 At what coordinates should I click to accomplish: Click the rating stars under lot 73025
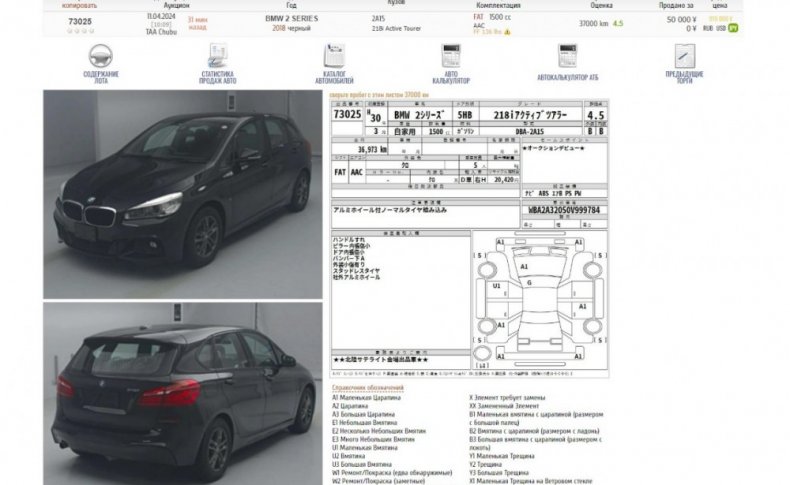pos(81,31)
